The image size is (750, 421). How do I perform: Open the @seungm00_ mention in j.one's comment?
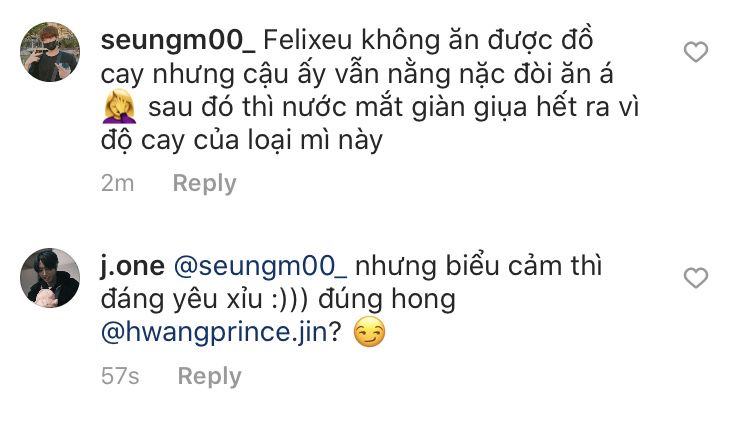pyautogui.click(x=260, y=267)
